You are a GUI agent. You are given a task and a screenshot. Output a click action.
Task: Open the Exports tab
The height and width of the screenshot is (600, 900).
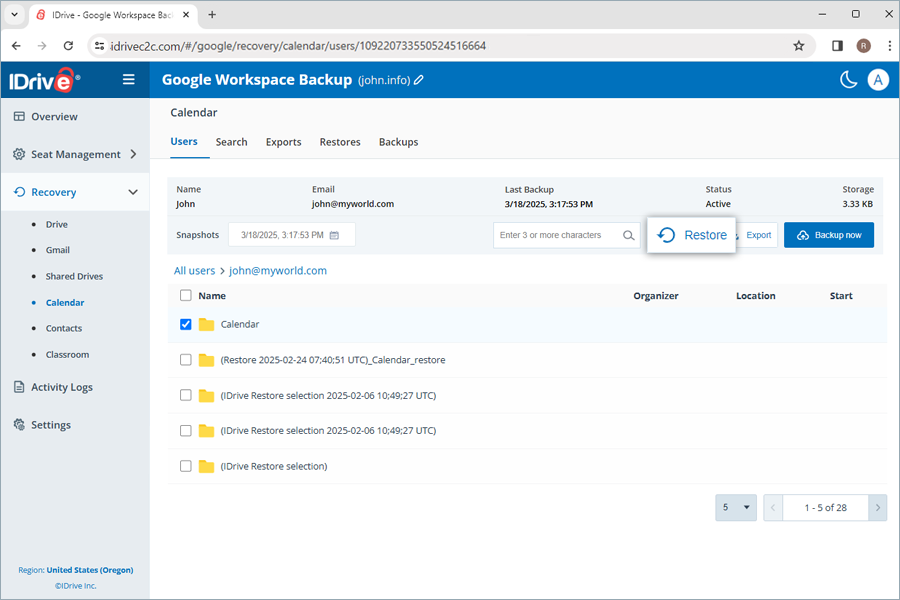283,142
